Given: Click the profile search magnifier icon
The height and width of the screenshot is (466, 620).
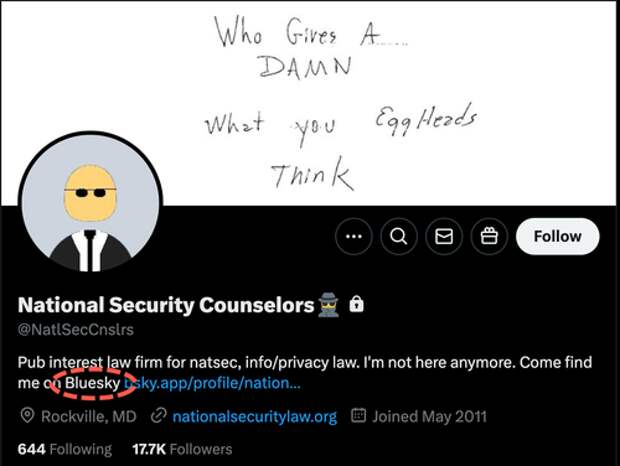Looking at the screenshot, I should (399, 236).
